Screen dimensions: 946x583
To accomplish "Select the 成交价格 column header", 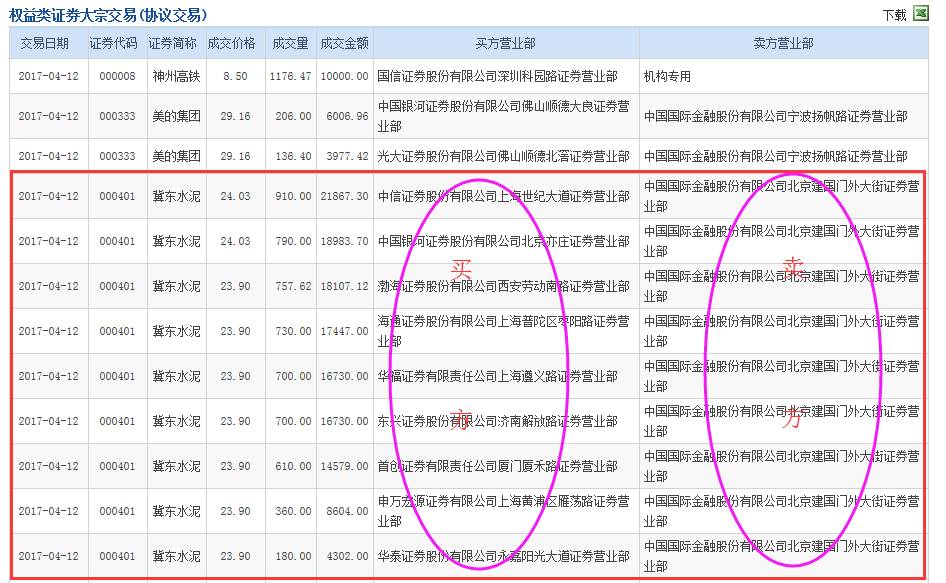I will tap(232, 43).
